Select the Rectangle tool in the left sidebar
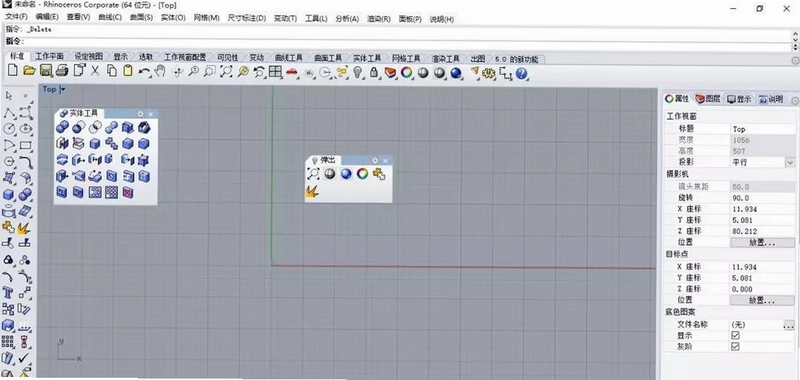The width and height of the screenshot is (800, 380). click(26, 146)
